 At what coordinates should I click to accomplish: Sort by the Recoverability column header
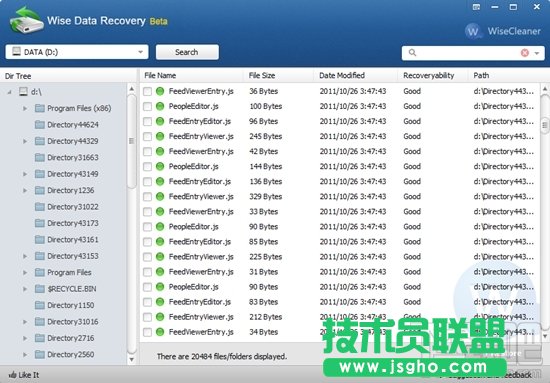433,75
